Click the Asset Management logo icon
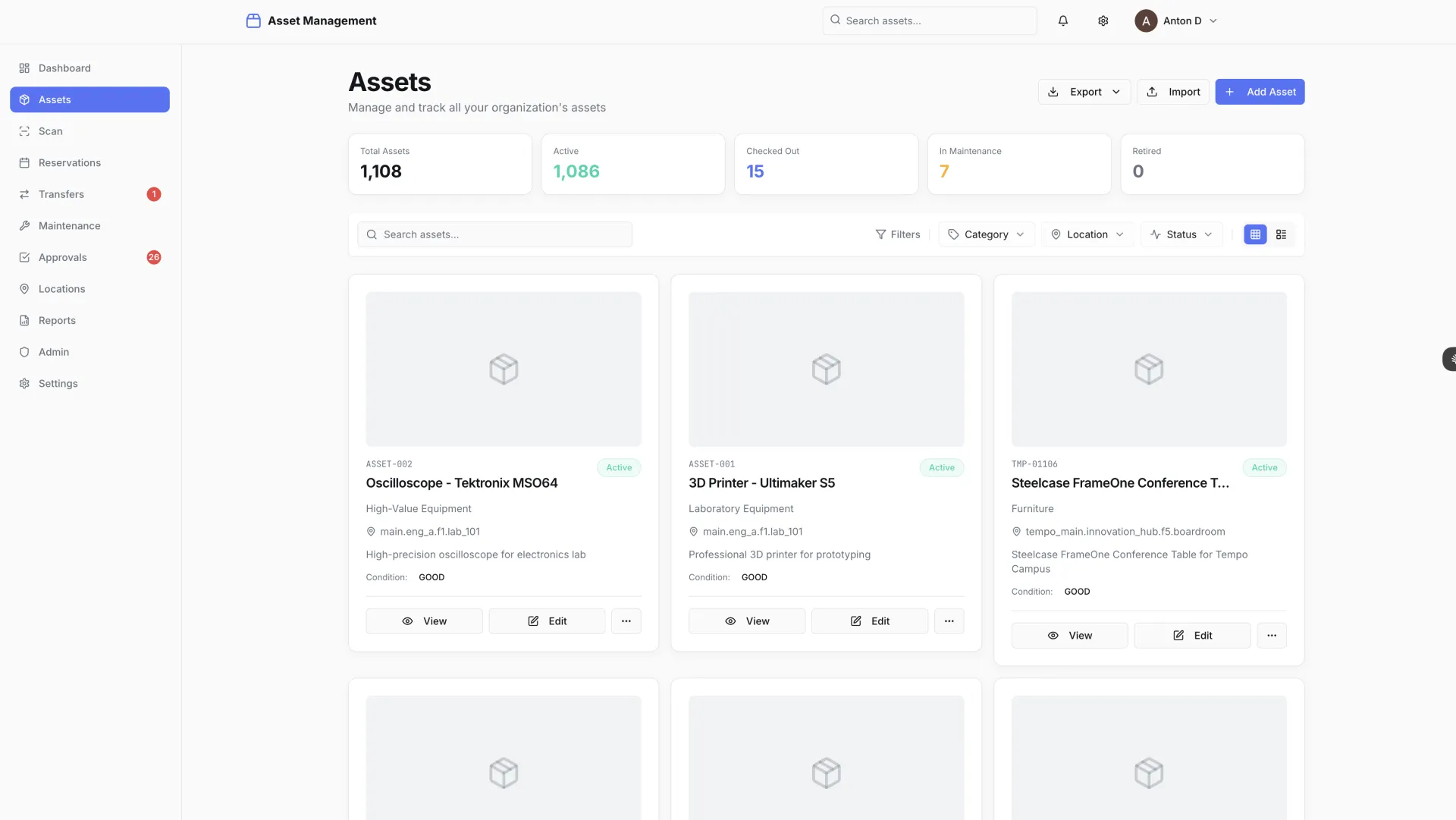 (253, 20)
